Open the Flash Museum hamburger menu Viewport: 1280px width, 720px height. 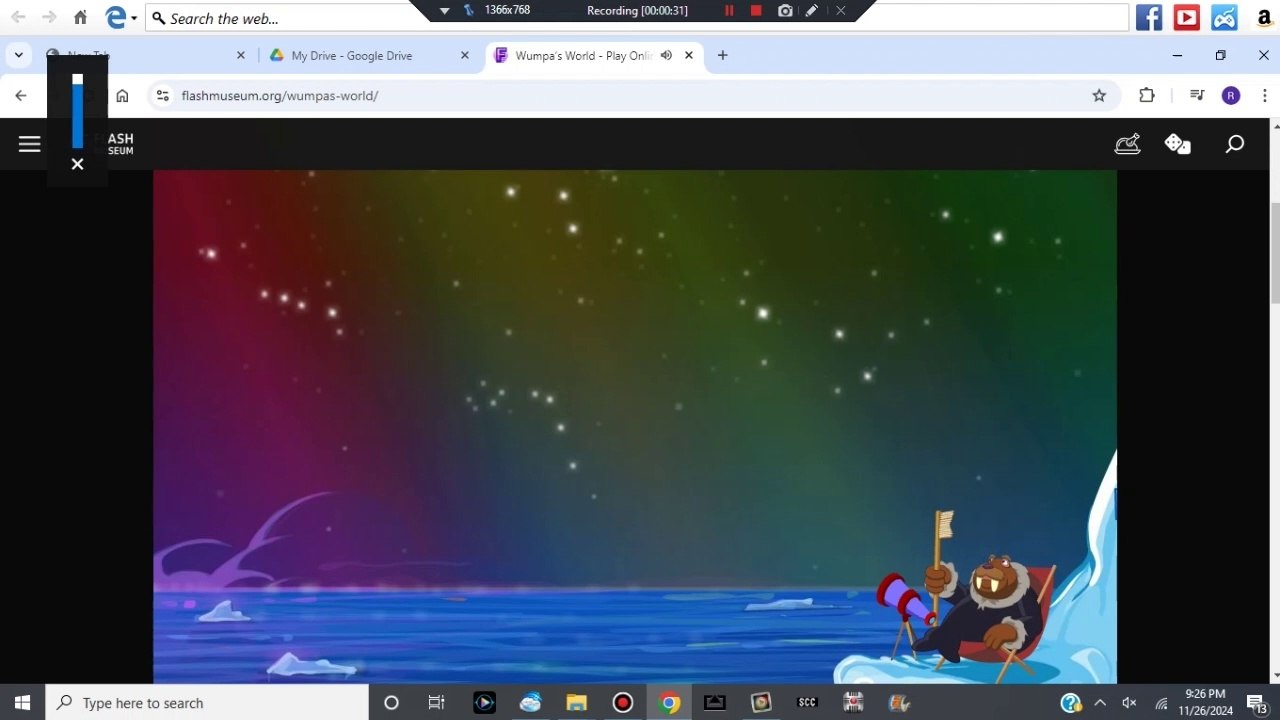click(x=29, y=144)
